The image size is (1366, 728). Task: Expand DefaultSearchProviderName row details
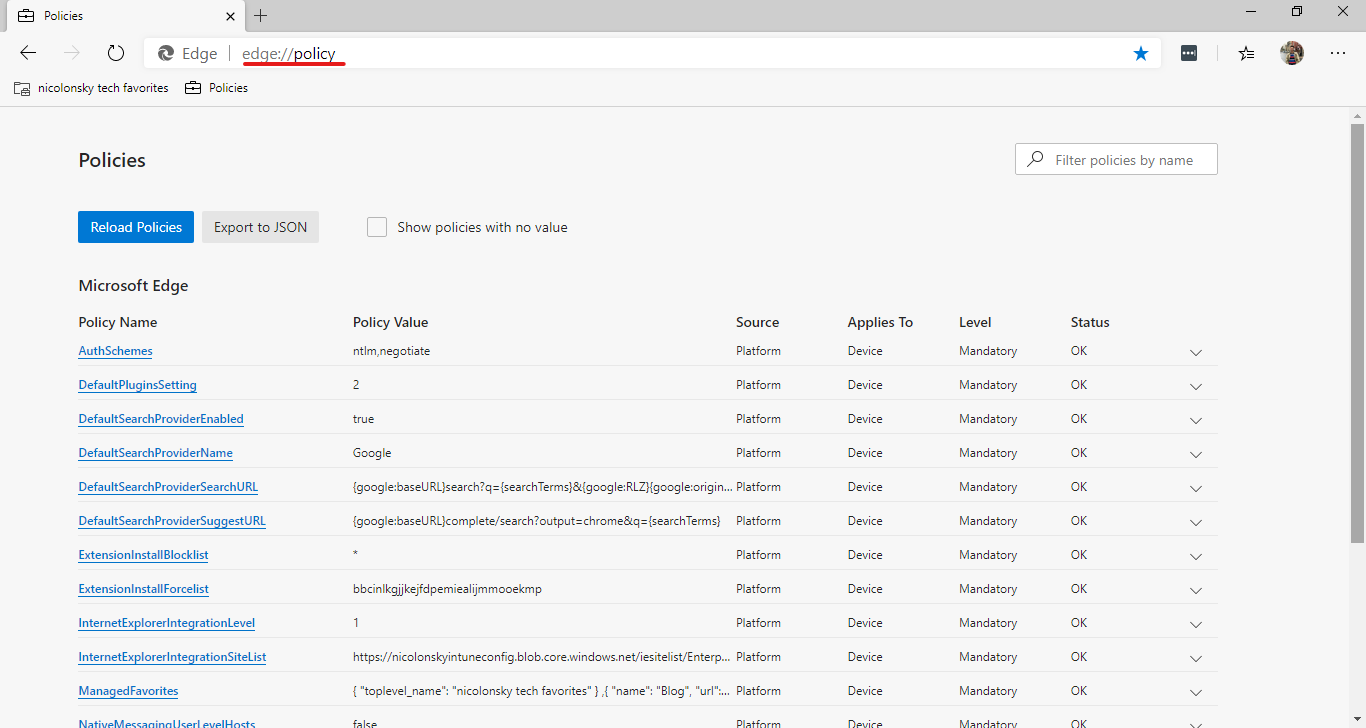[x=1196, y=454]
